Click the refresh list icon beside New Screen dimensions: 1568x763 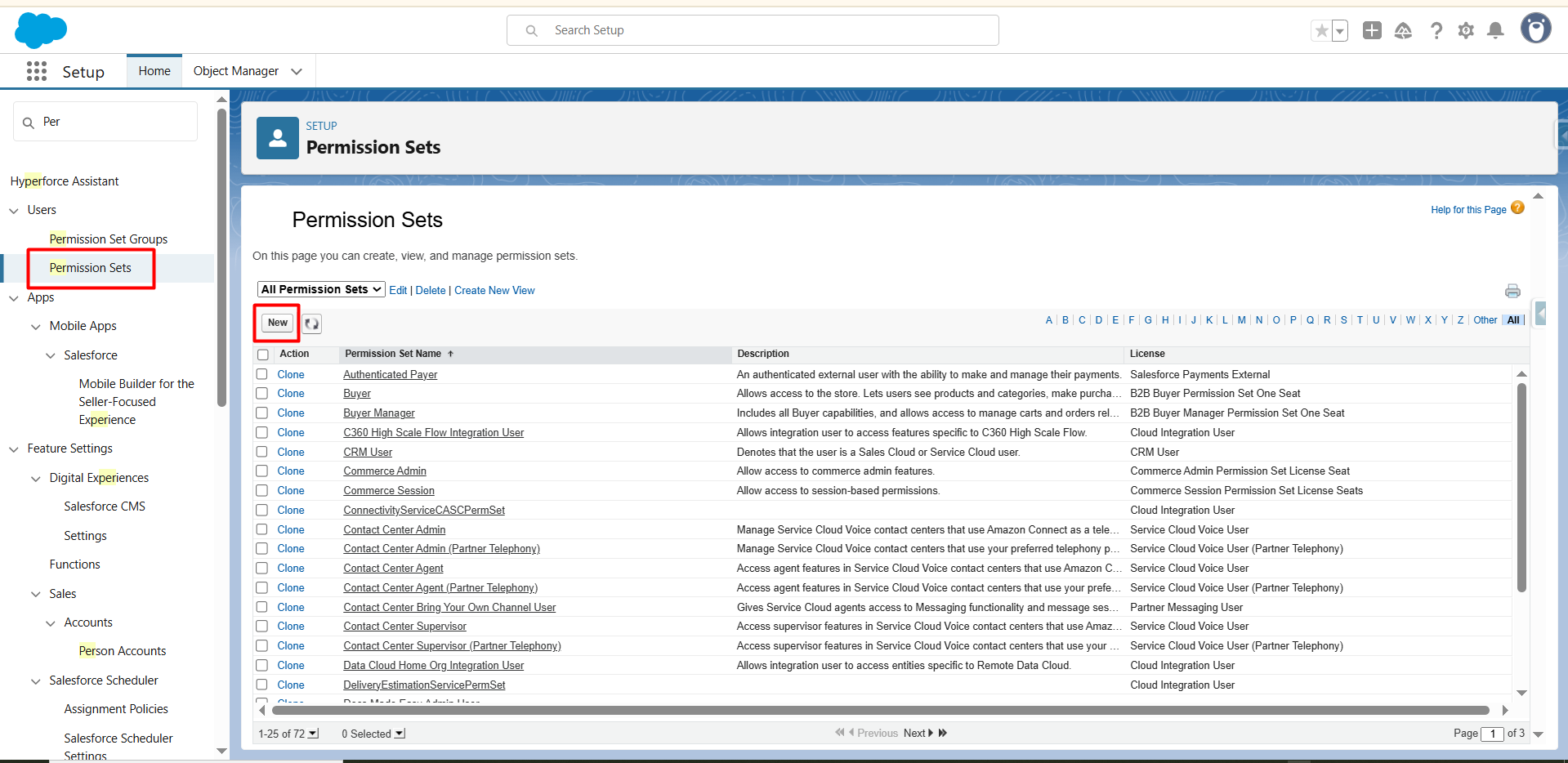click(x=312, y=323)
